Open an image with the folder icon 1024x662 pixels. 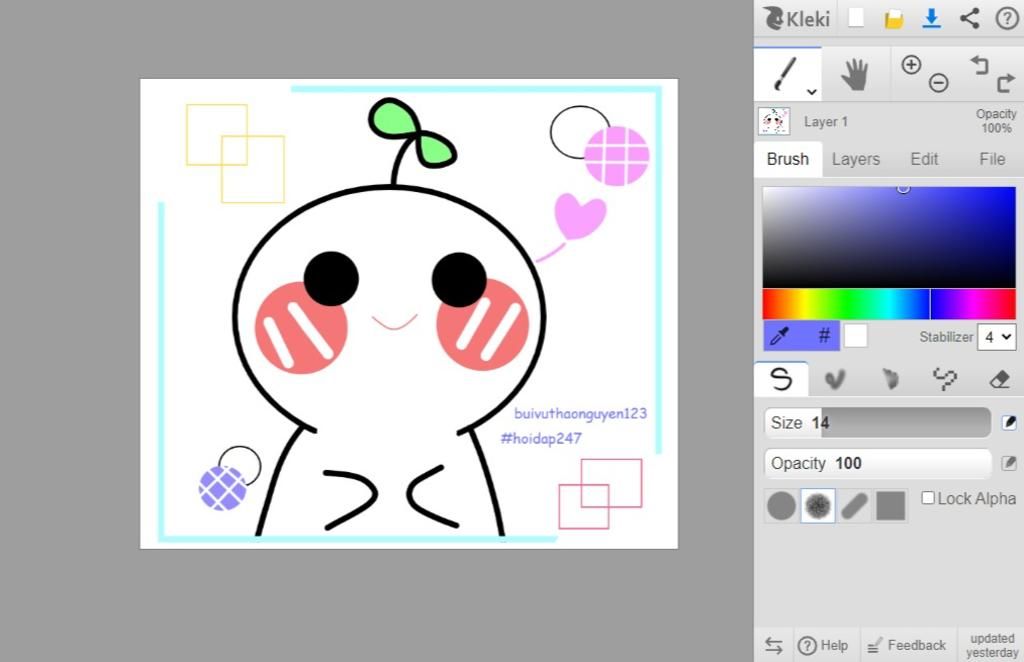[x=893, y=19]
